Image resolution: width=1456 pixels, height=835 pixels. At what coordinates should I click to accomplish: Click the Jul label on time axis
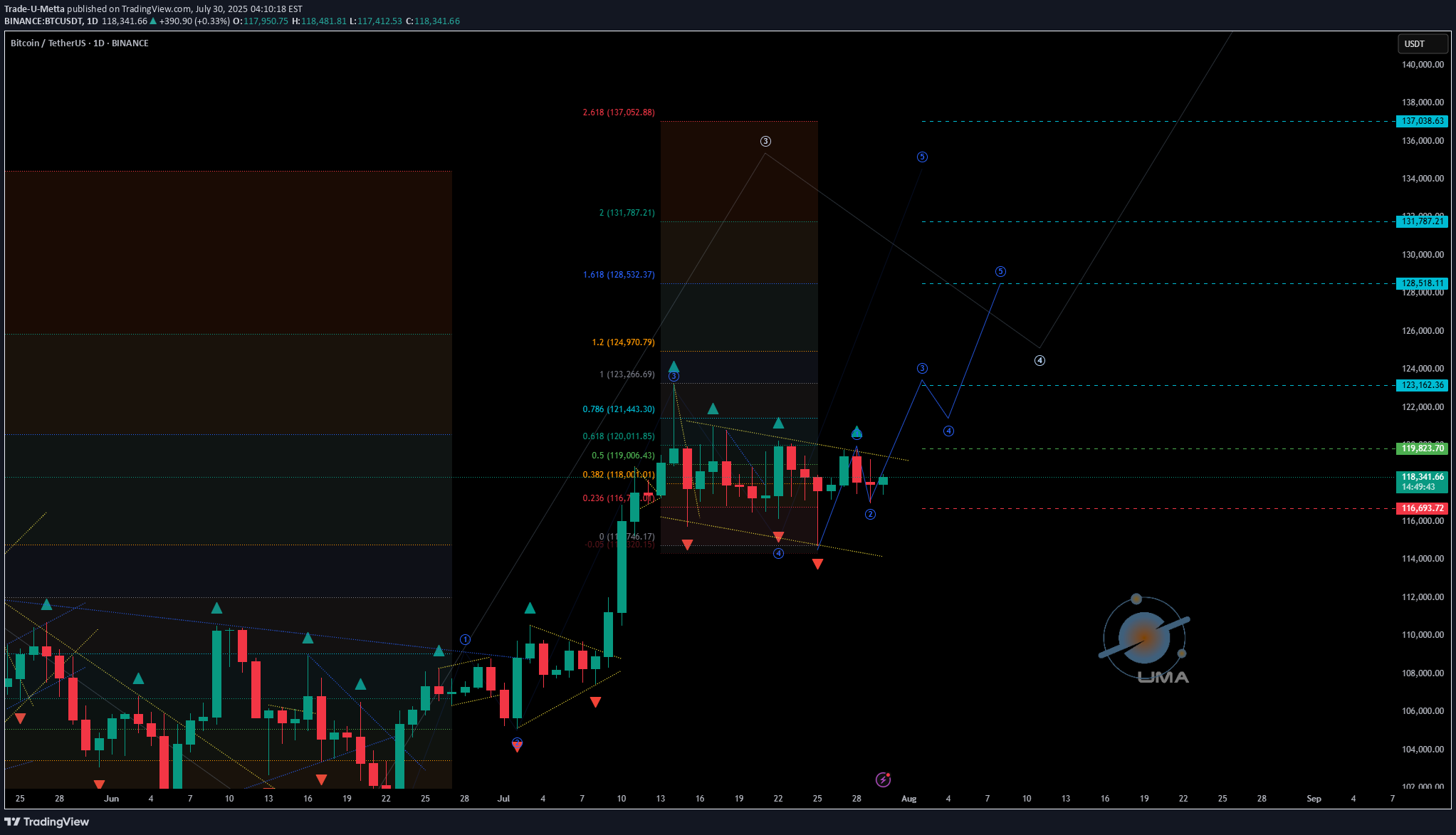coord(504,799)
